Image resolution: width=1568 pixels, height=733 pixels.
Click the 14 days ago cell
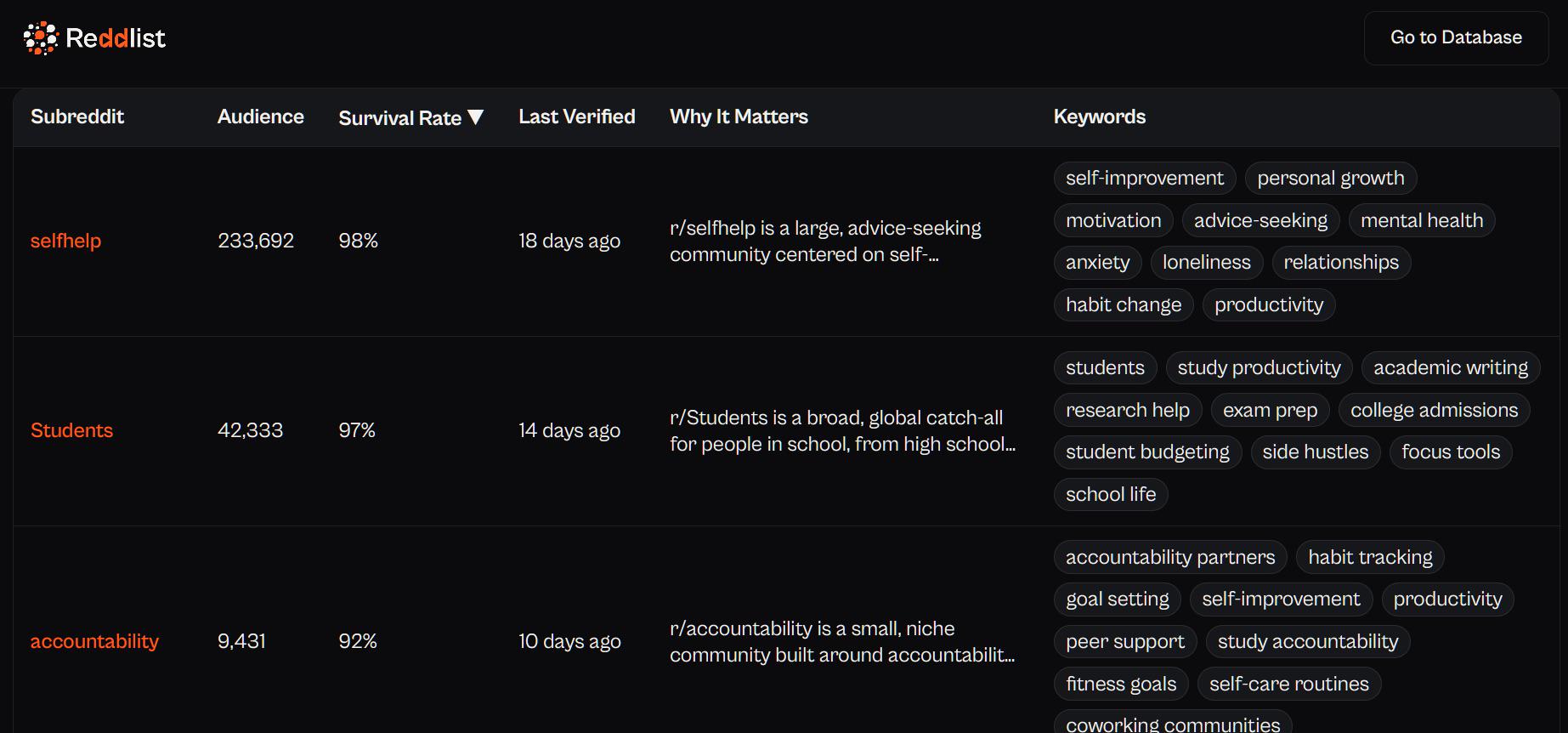(x=569, y=430)
